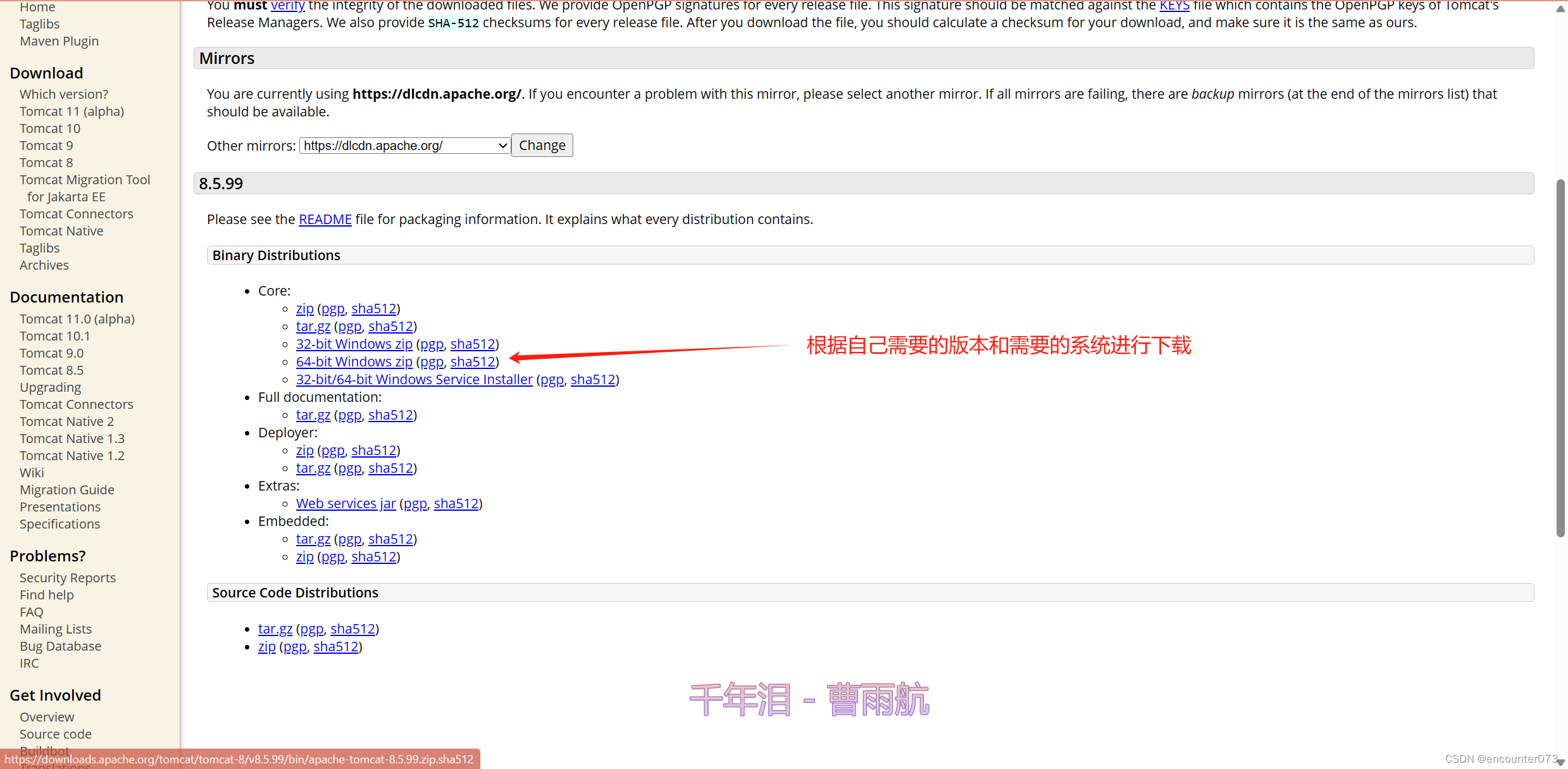The width and height of the screenshot is (1568, 769).
Task: Download the 32-bit/64-bit Windows Service Installer
Action: 414,380
